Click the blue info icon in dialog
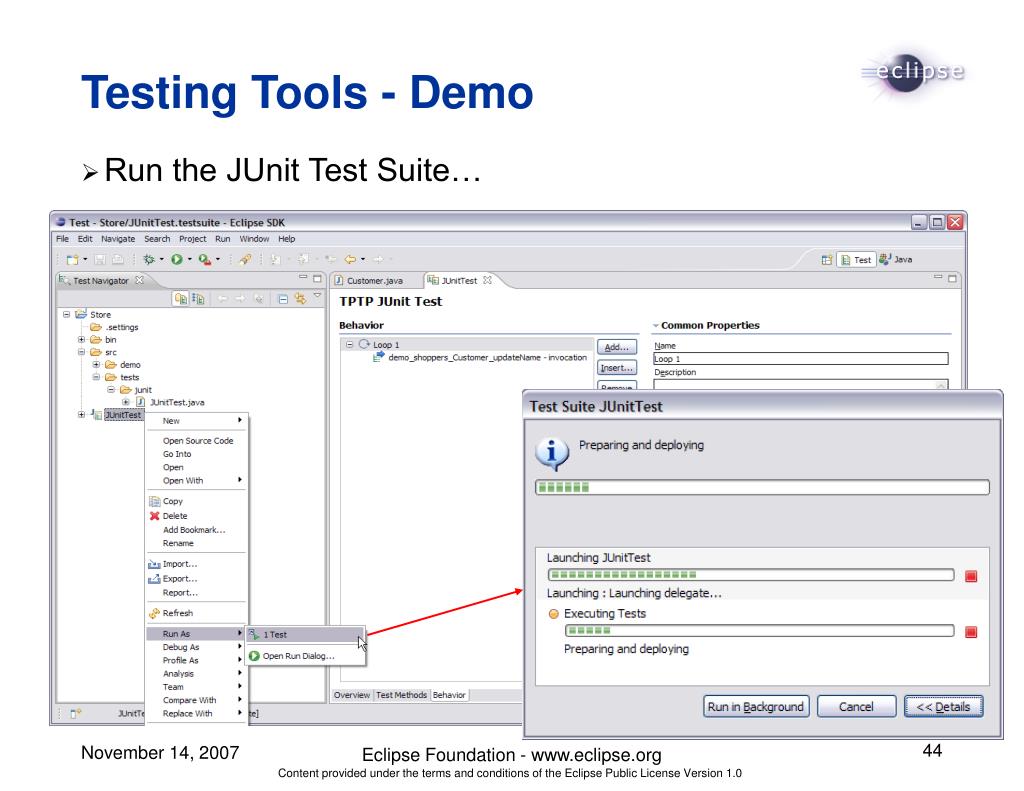Image resolution: width=1024 pixels, height=791 pixels. click(552, 453)
